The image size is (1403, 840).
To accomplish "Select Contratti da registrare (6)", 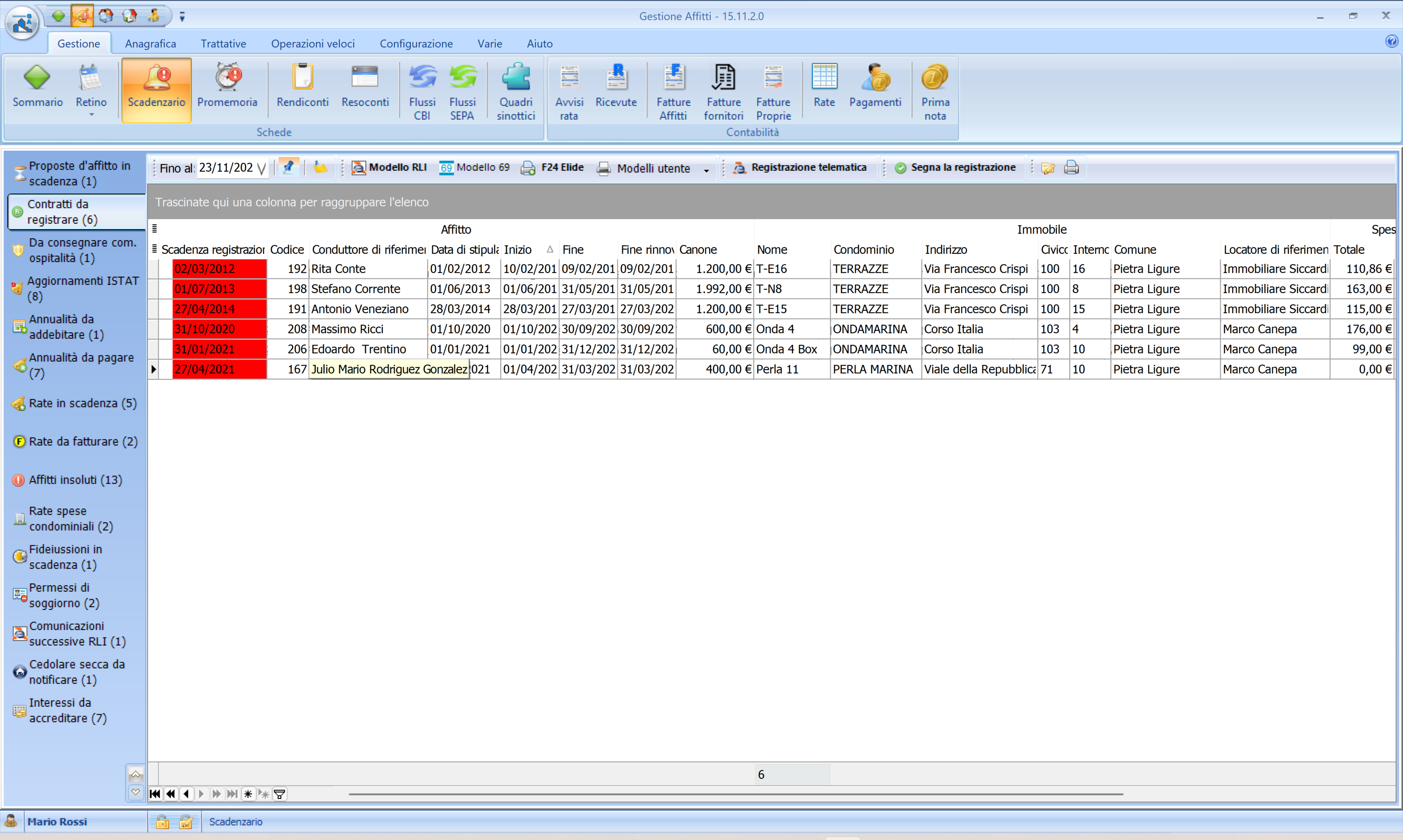I will point(77,212).
